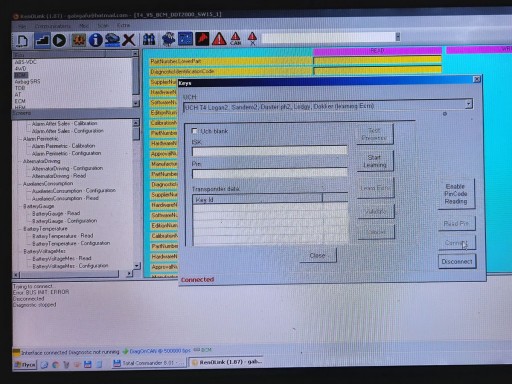Image resolution: width=512 pixels, height=384 pixels.
Task: Open the Misc menu
Action: [84, 25]
